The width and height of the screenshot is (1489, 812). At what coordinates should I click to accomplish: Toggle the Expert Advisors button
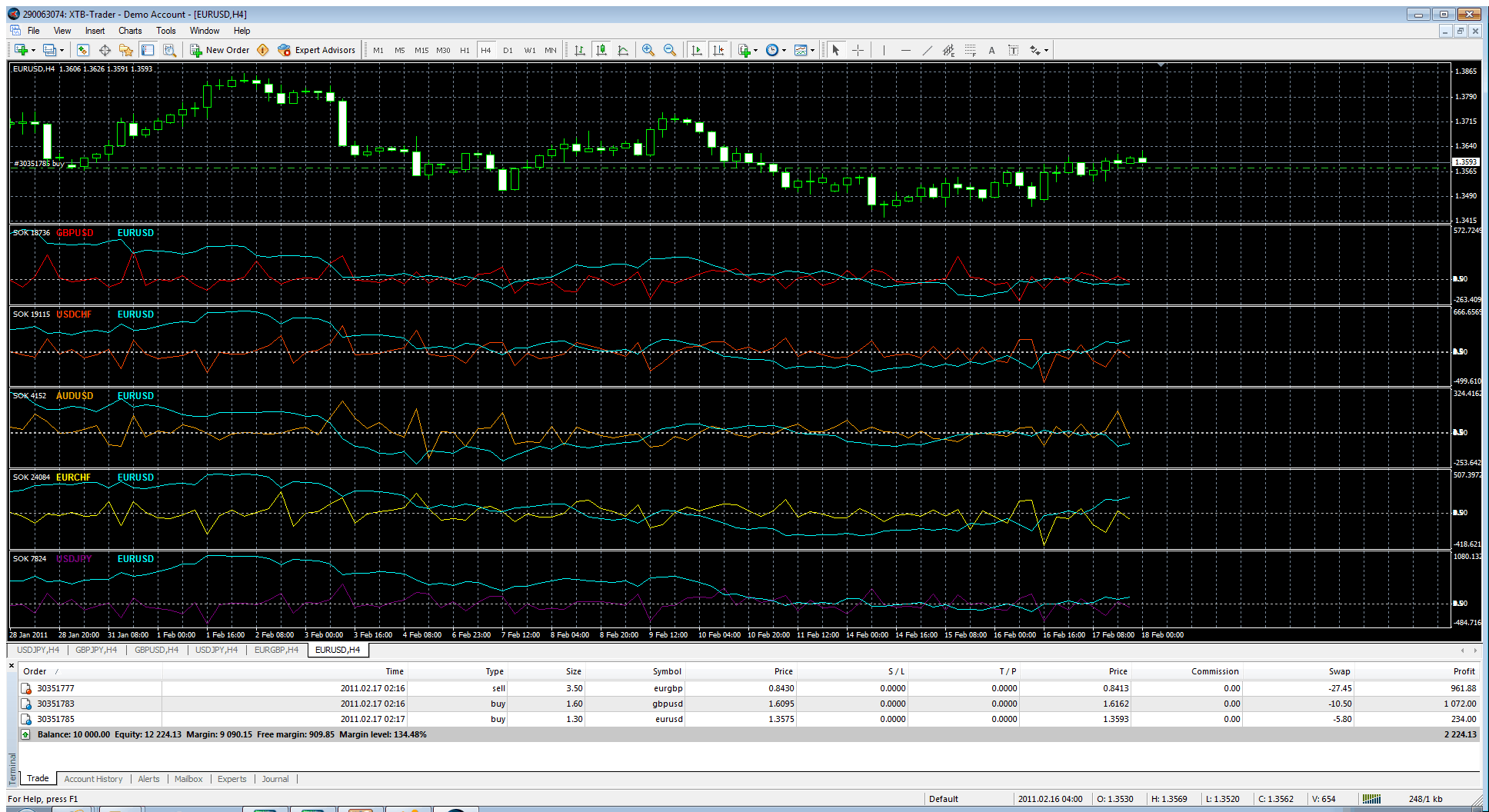click(317, 50)
